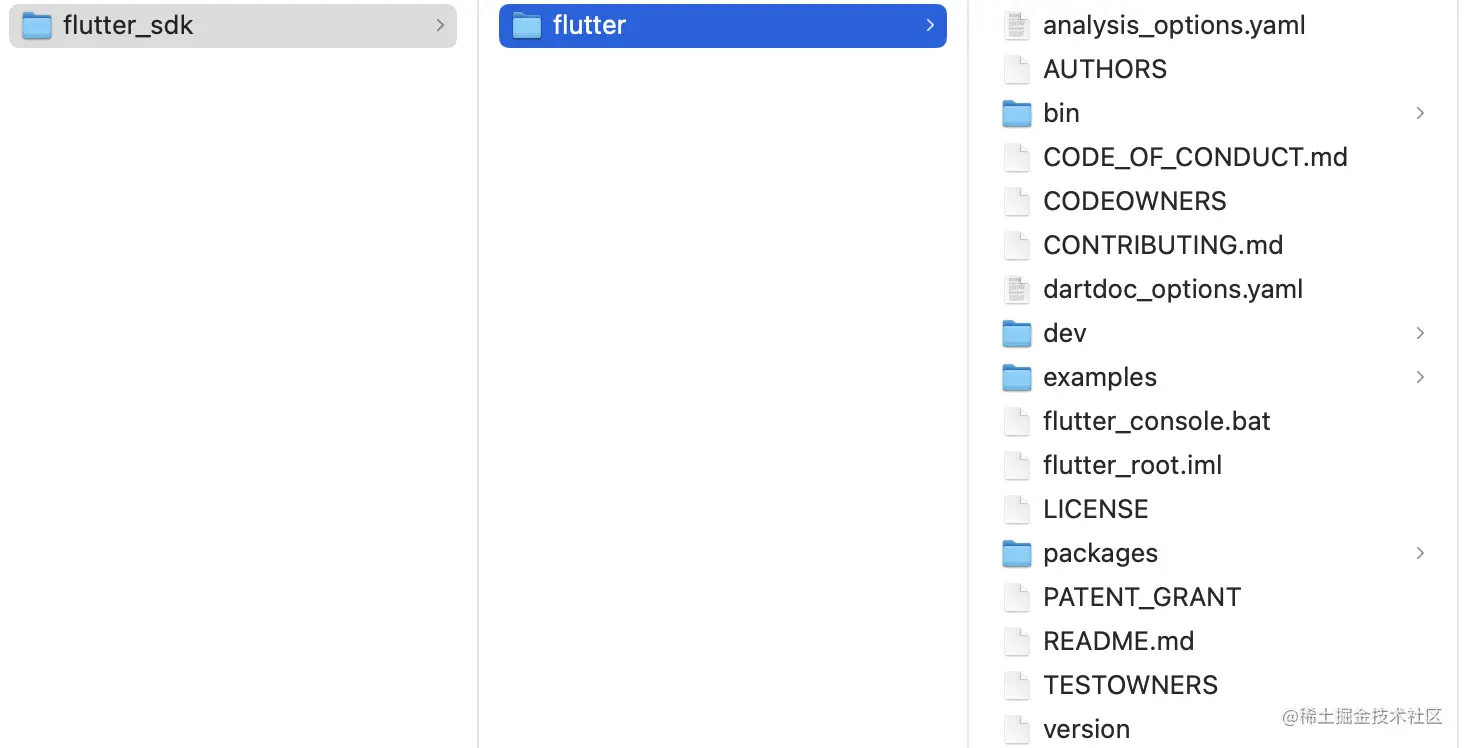Expand the bin folder chevron

[x=1420, y=114]
